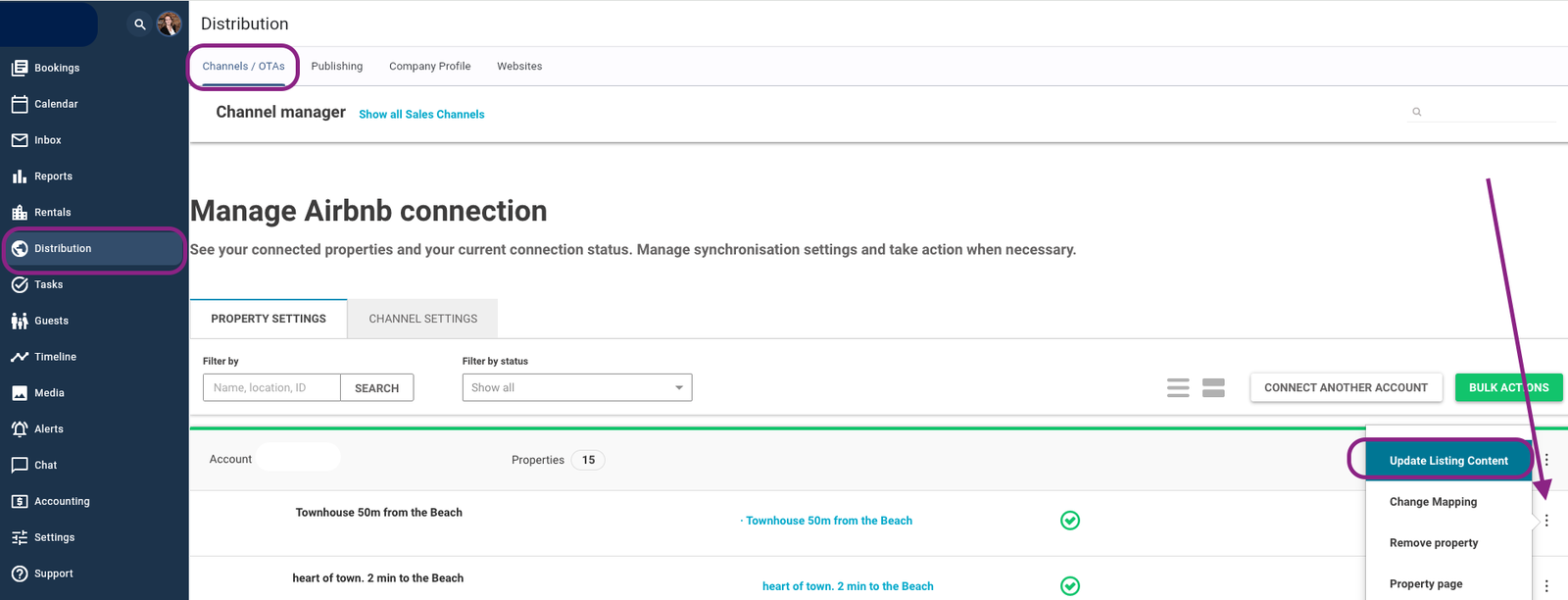1568x600 pixels.
Task: Select the CHANNEL SETTINGS tab
Action: [423, 319]
